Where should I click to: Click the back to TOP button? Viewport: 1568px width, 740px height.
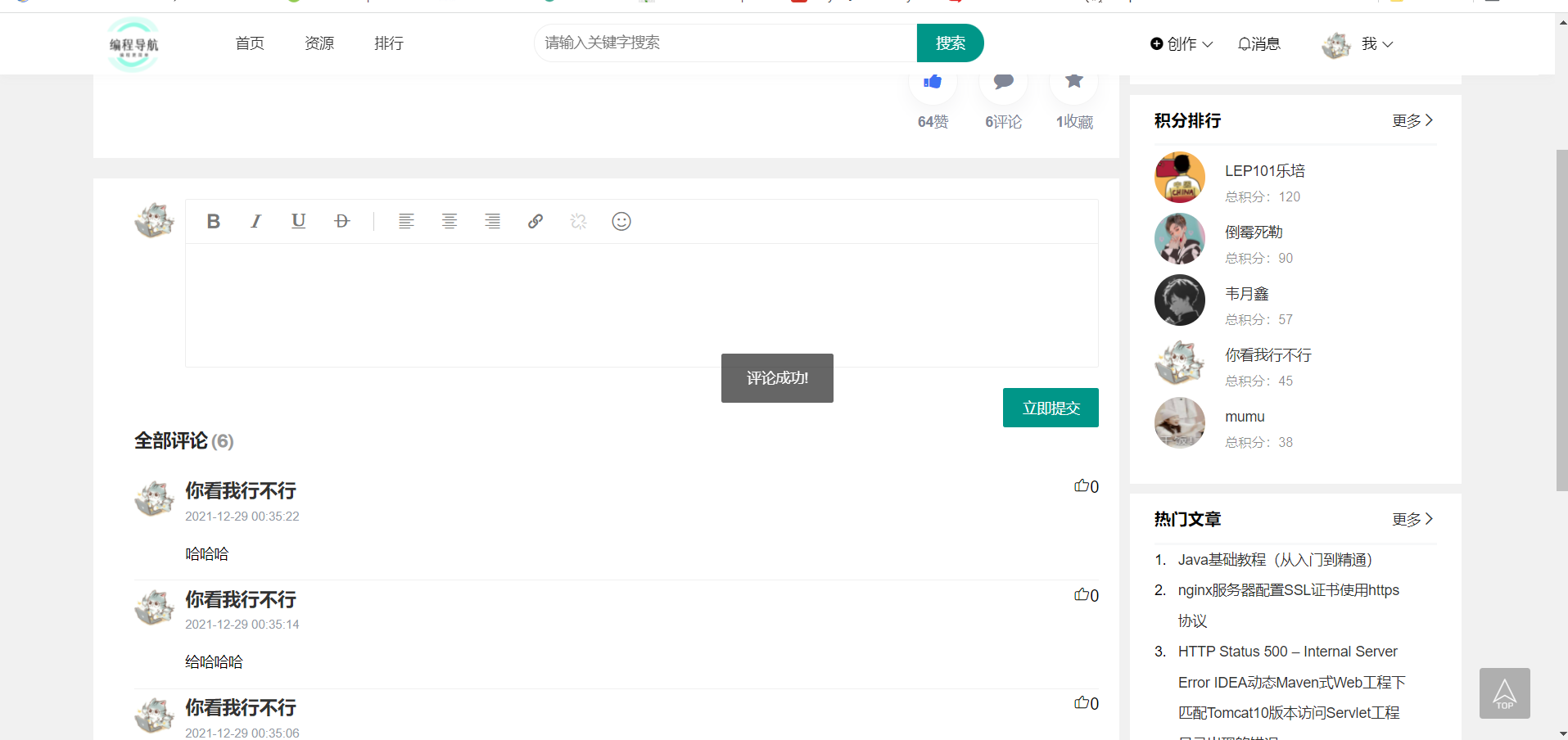tap(1505, 693)
